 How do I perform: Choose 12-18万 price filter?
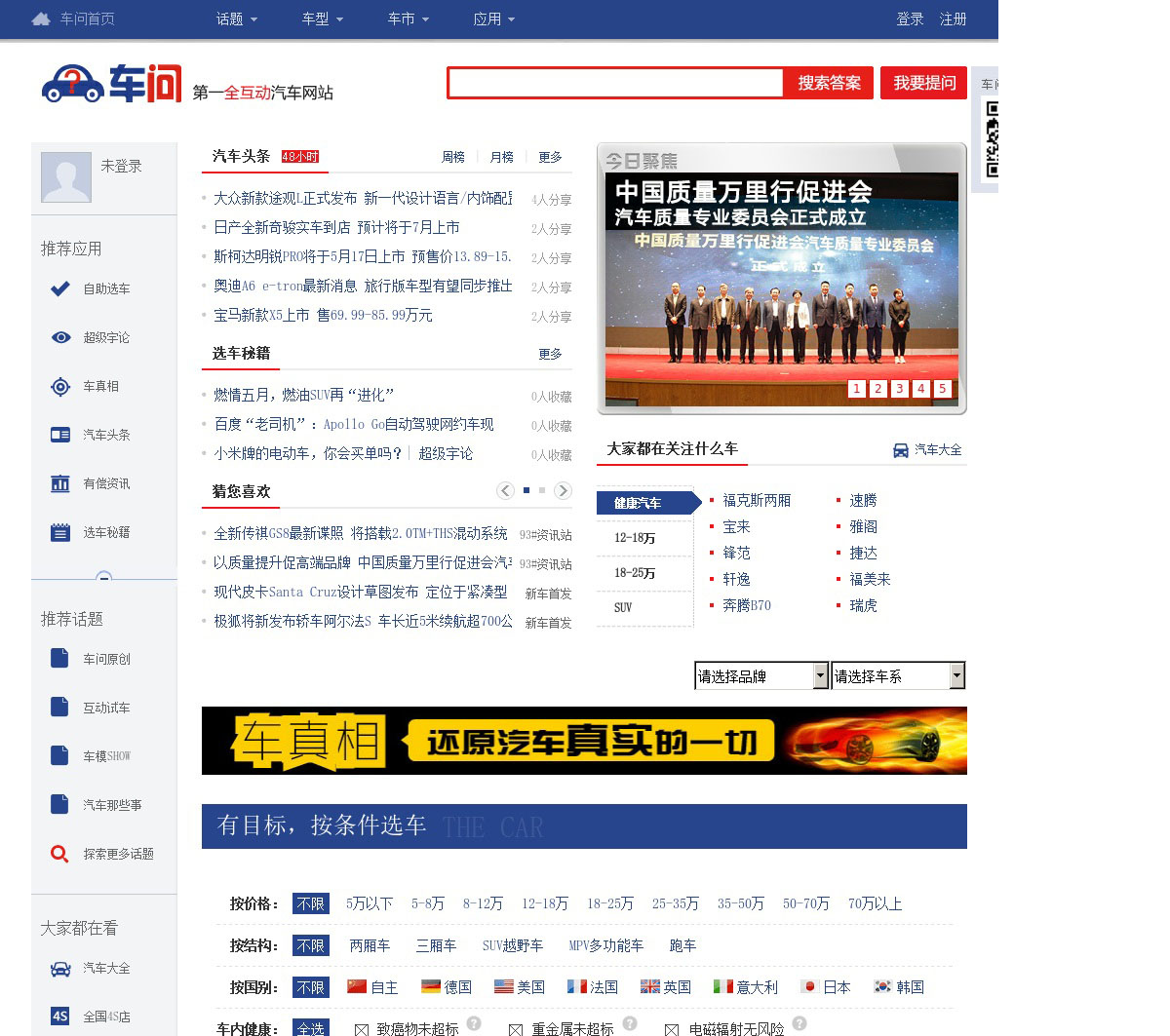point(545,903)
